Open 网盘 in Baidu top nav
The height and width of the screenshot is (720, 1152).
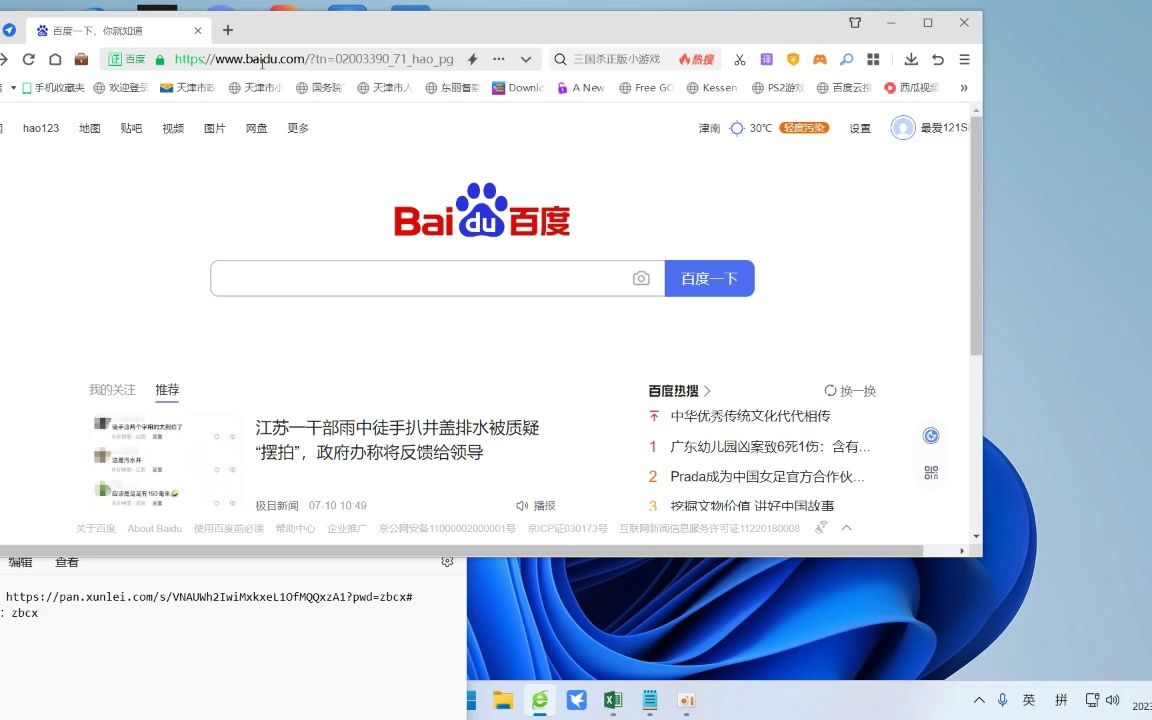point(256,128)
